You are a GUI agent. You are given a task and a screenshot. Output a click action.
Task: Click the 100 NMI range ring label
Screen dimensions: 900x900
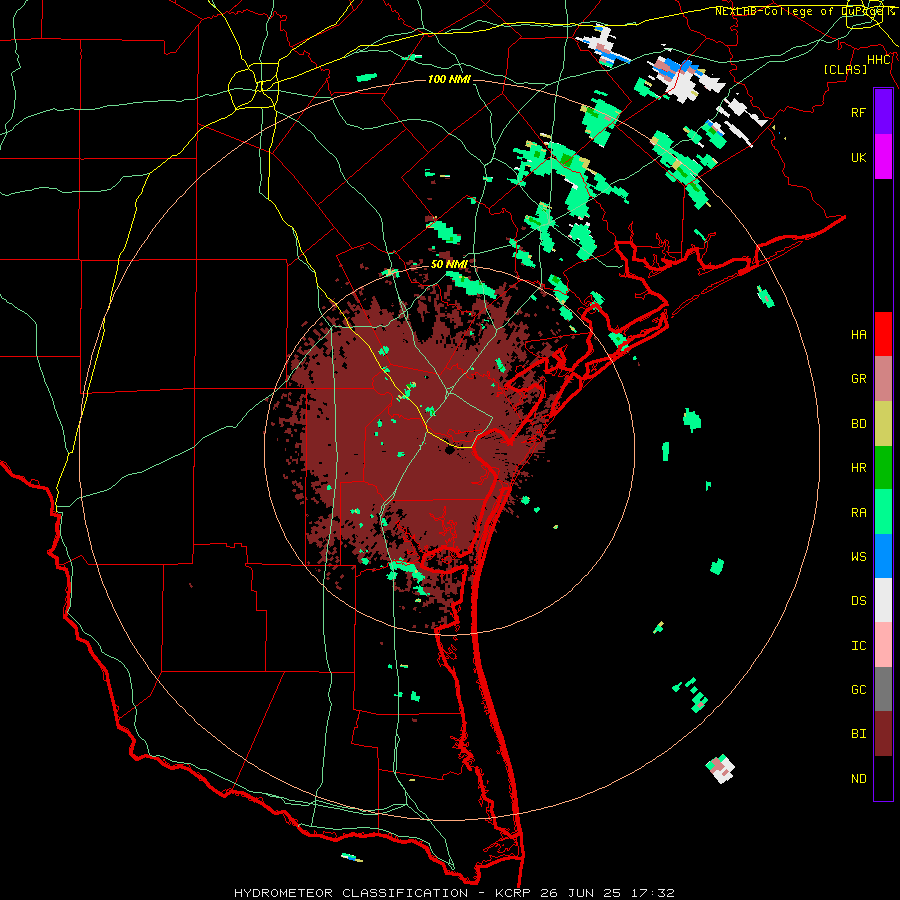(x=449, y=79)
